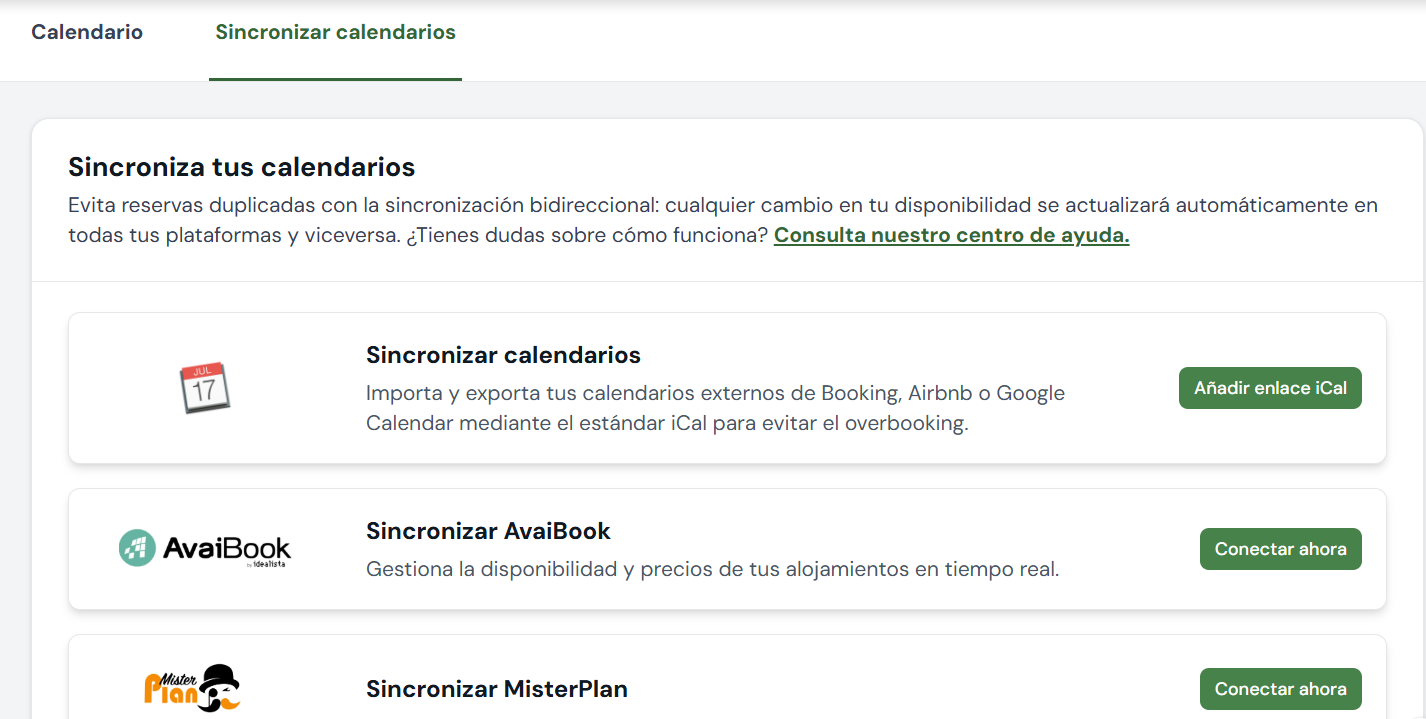Click the green circular AvaiBook emblem
This screenshot has height=719, width=1426.
(136, 548)
